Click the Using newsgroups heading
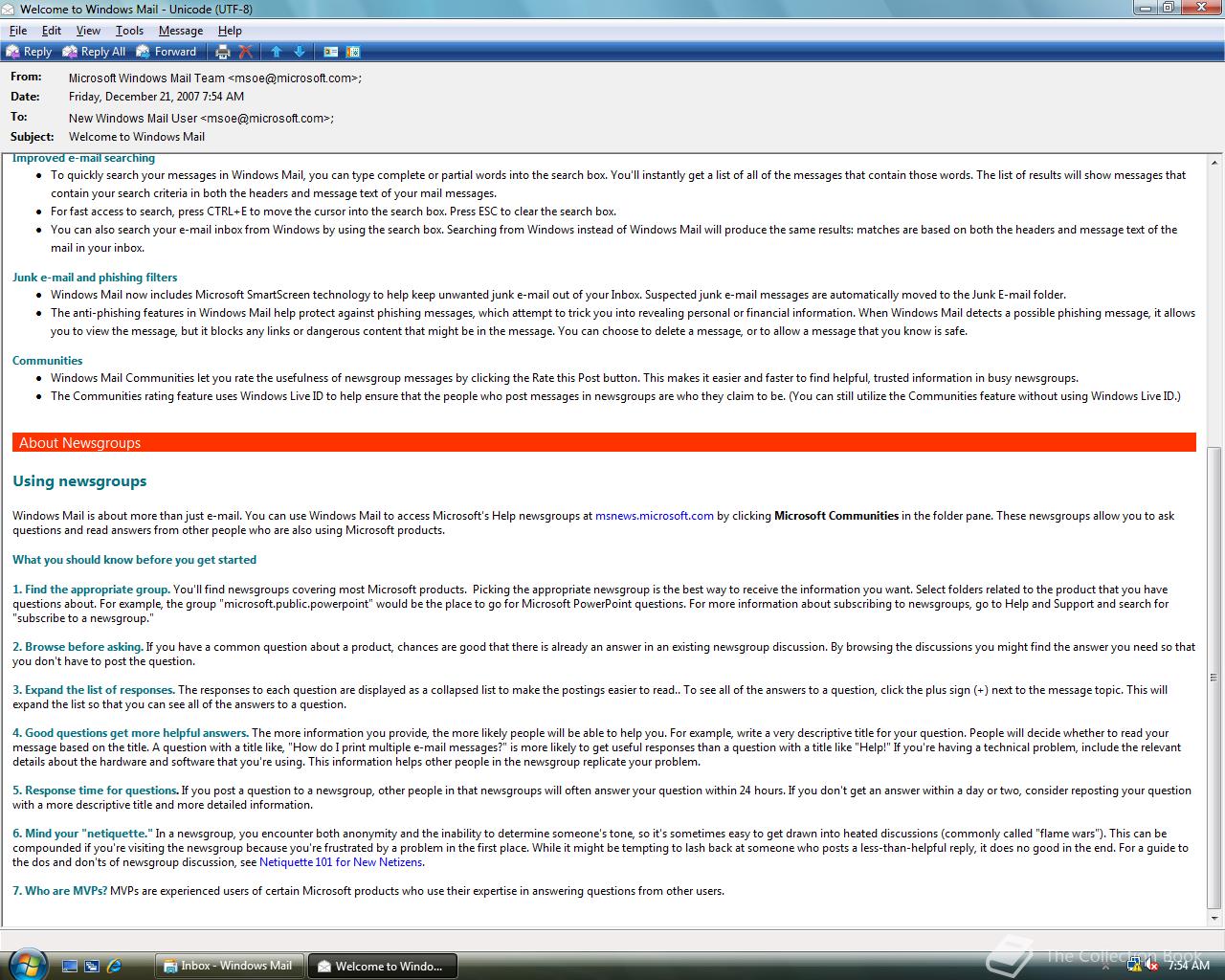This screenshot has height=980, width=1225. pyautogui.click(x=79, y=481)
